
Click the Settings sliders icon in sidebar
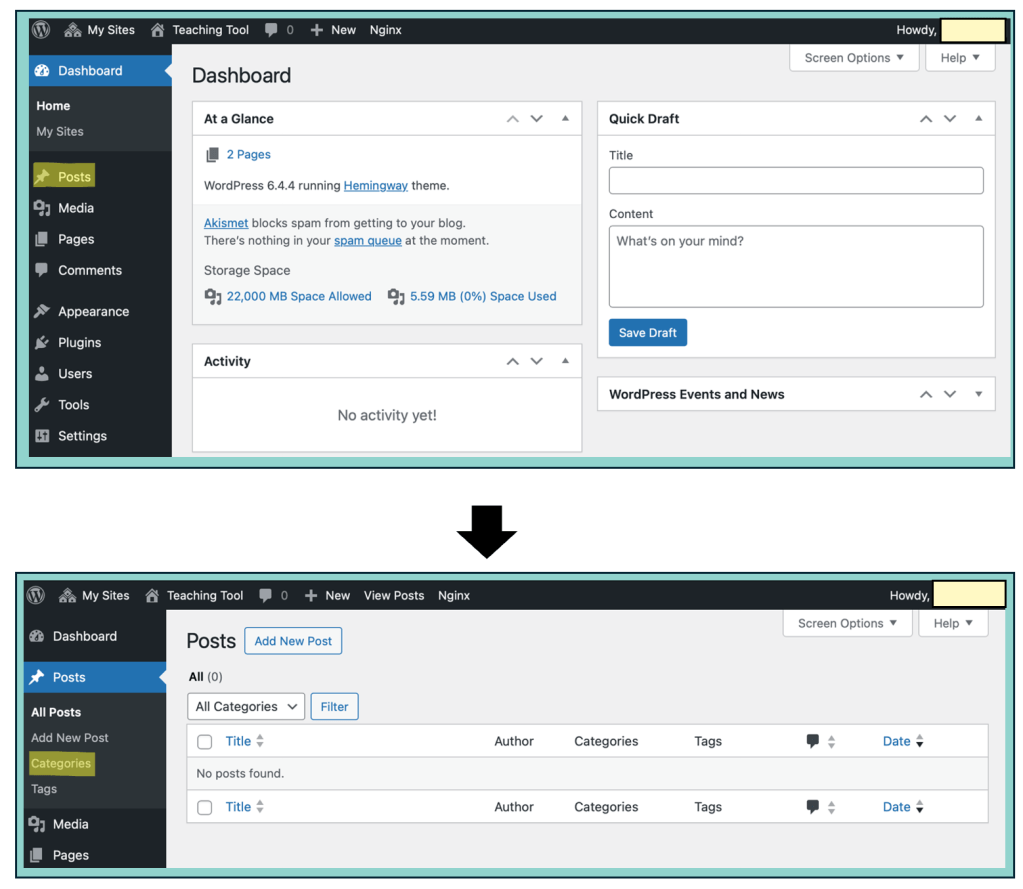coord(41,436)
